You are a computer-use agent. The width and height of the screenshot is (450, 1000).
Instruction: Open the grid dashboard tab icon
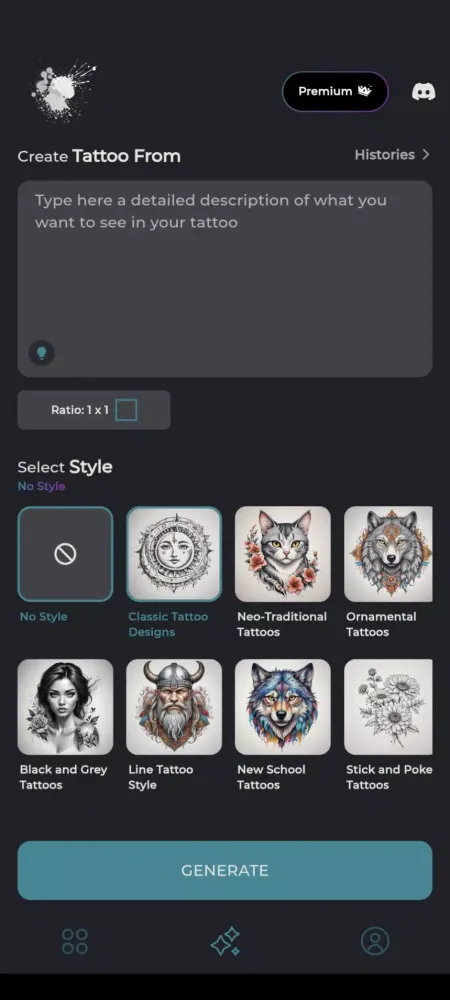point(75,941)
